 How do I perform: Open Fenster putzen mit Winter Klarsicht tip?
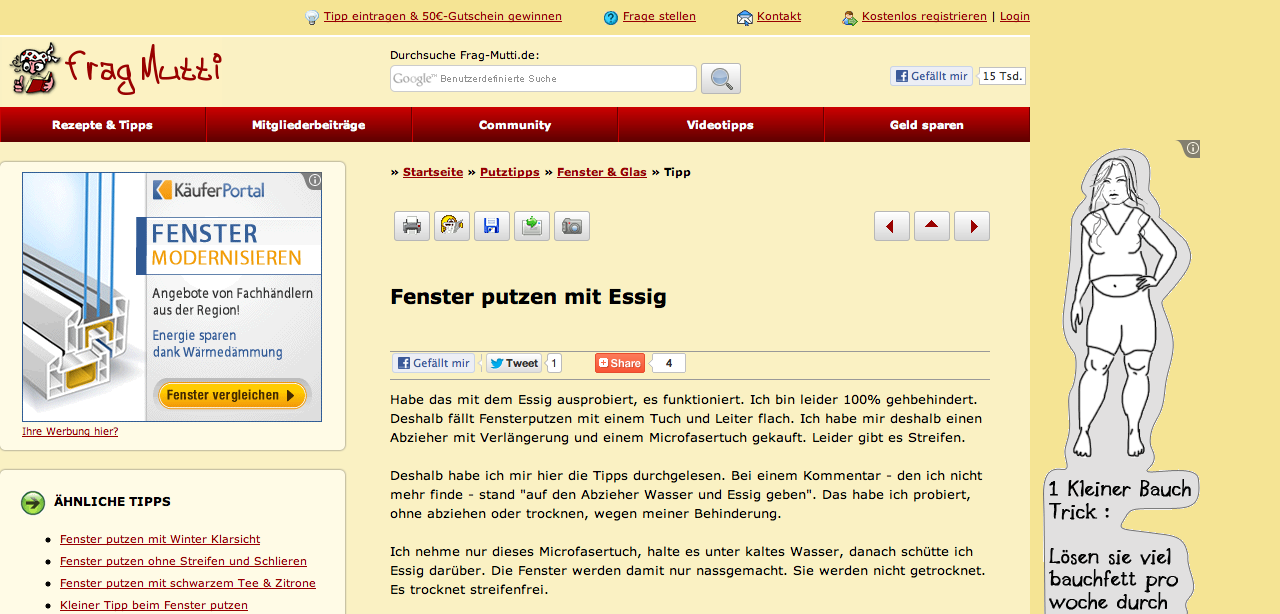(159, 539)
